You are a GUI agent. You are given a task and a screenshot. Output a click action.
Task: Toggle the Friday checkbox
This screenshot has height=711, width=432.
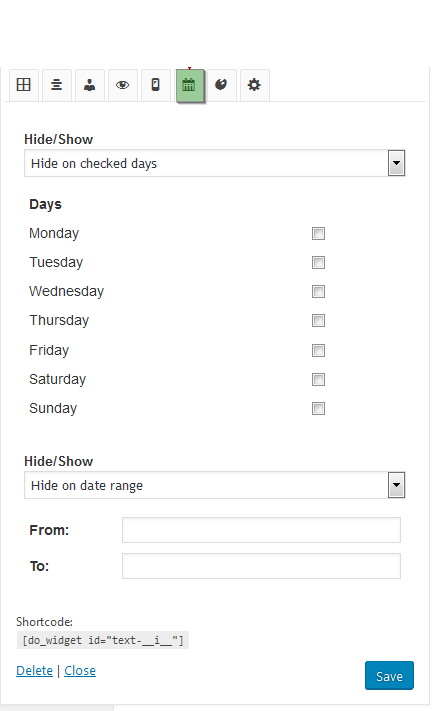click(318, 351)
